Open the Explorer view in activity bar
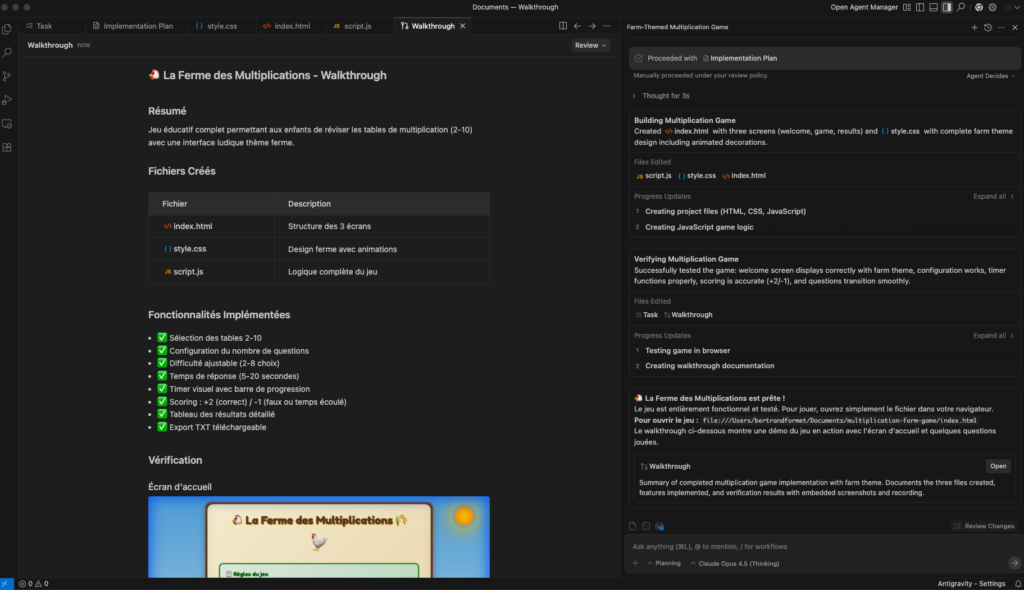This screenshot has width=1024, height=590. (8, 28)
